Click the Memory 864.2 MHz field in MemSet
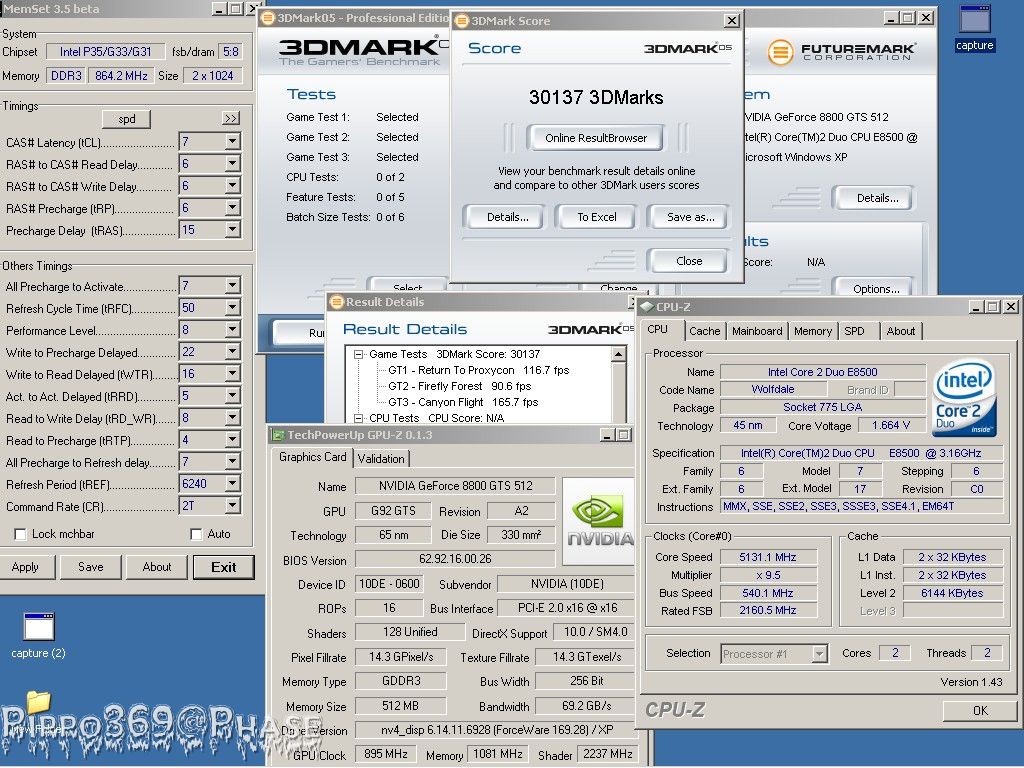1024x768 pixels. (121, 76)
